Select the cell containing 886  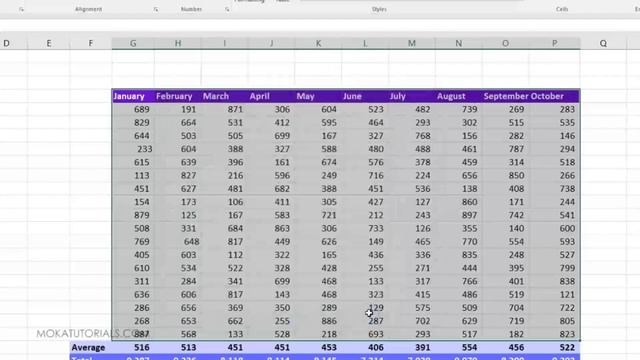318,321
